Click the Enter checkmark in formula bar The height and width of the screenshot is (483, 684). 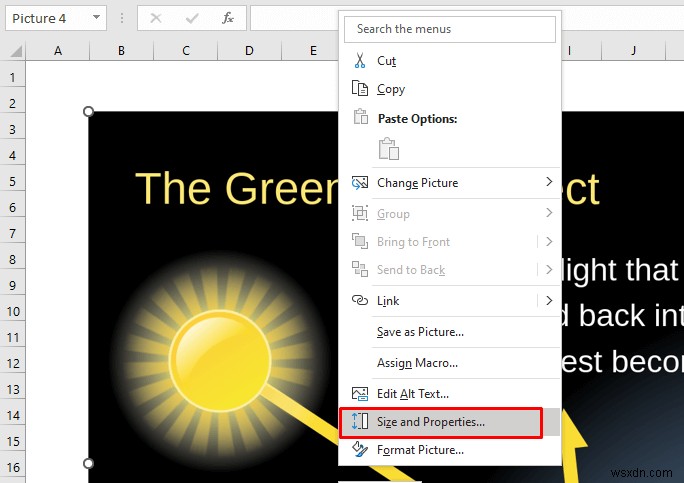click(x=192, y=18)
